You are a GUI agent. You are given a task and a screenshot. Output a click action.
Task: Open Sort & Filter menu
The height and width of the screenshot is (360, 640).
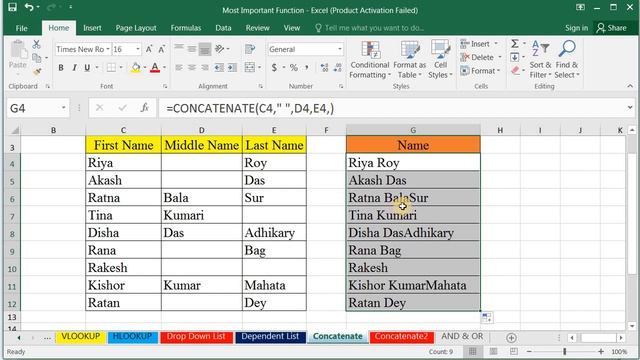tap(540, 60)
